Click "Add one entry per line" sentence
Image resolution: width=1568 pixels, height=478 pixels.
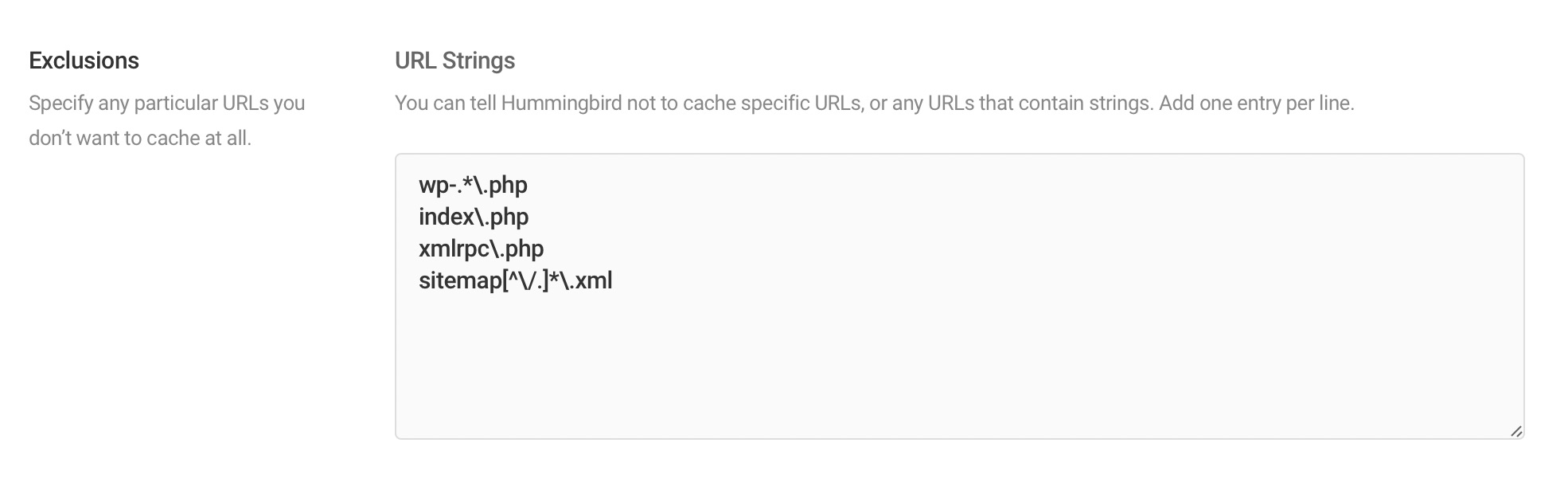[x=1256, y=104]
